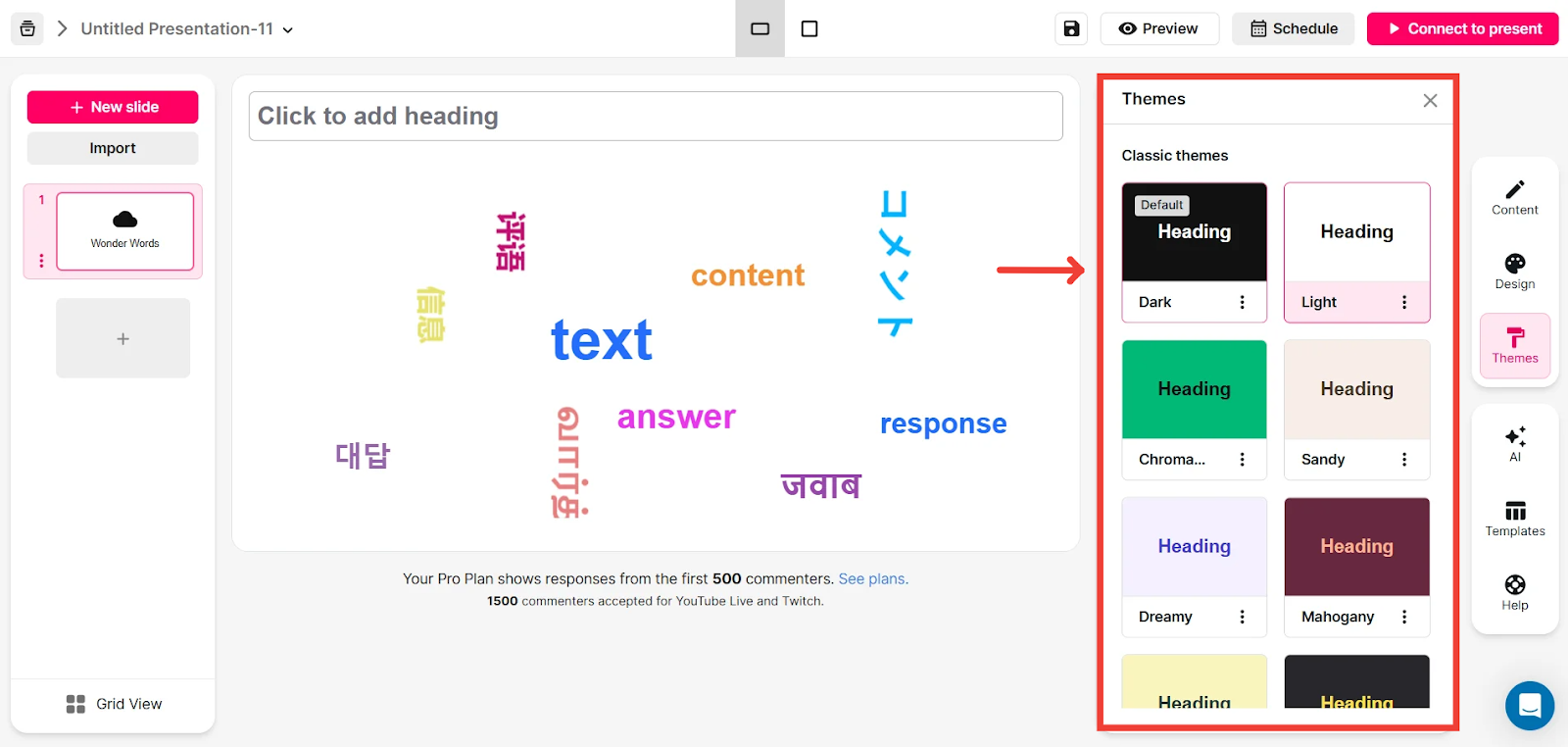Viewport: 1568px width, 747px height.
Task: Save the presentation with disk icon
Action: pyautogui.click(x=1071, y=28)
